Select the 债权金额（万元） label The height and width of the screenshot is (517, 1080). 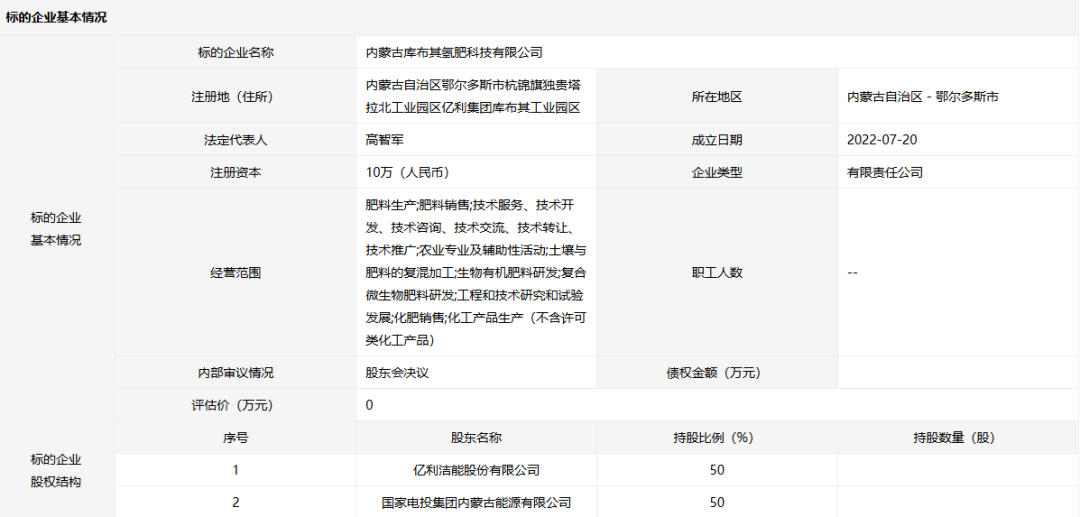coord(717,372)
